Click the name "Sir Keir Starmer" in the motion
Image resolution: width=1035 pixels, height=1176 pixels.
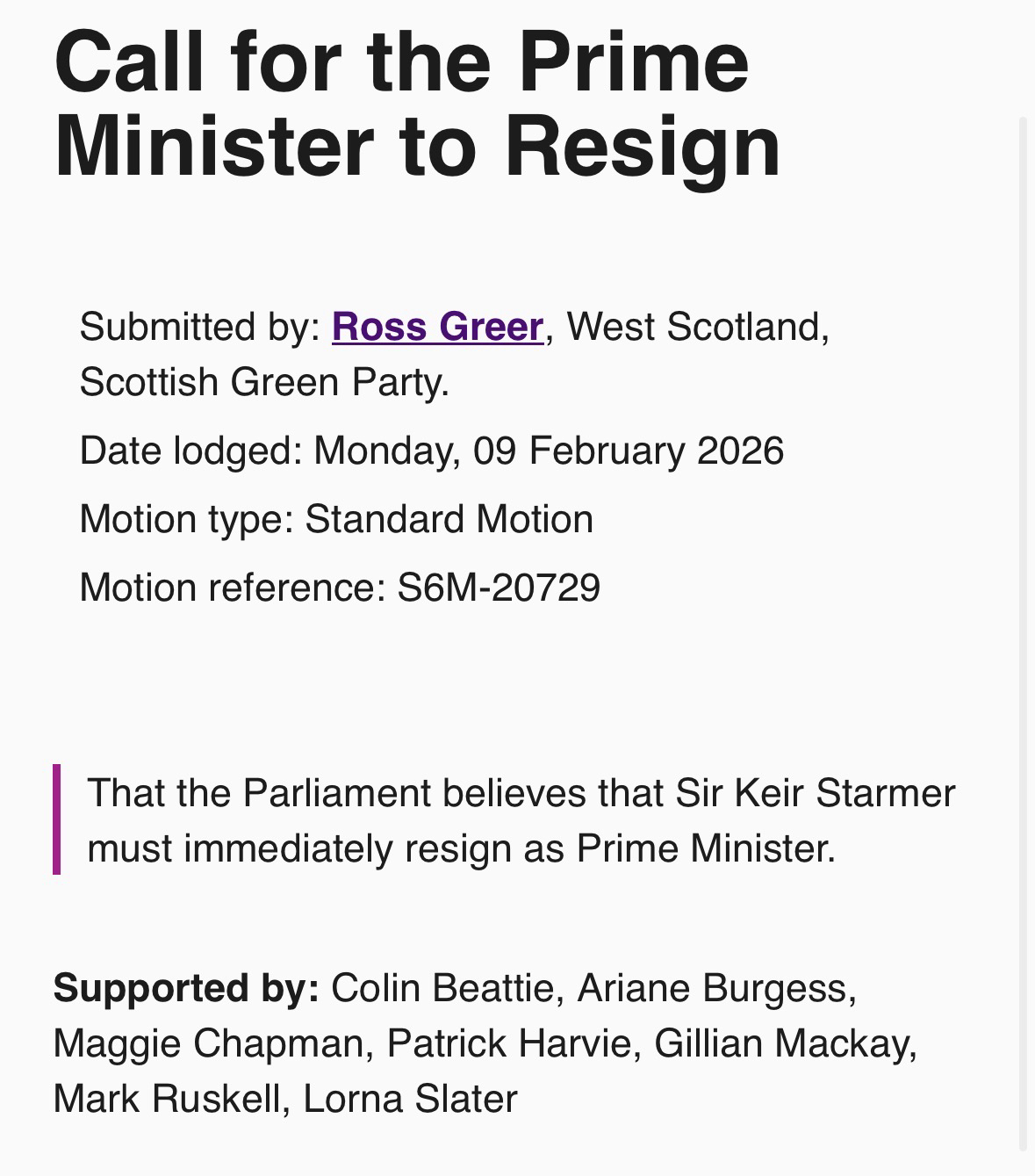(x=815, y=793)
